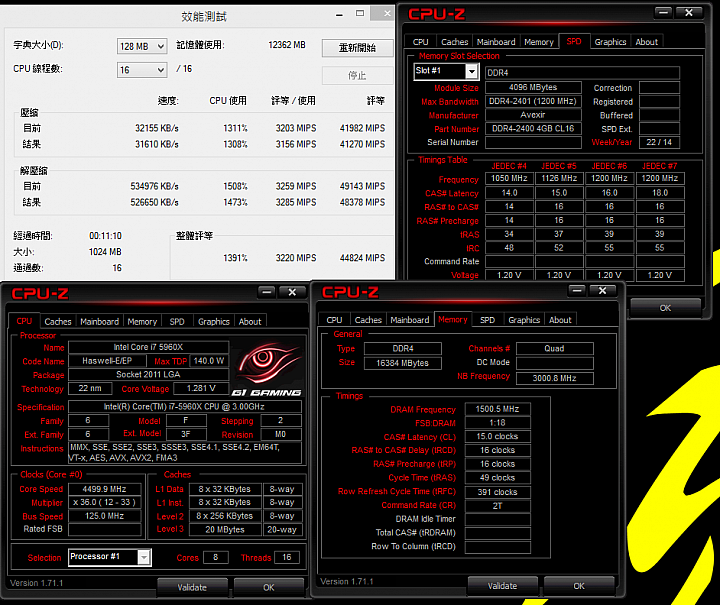The image size is (720, 605).
Task: Open Mainboard tab in Memory CPU-Z window
Action: click(x=410, y=320)
